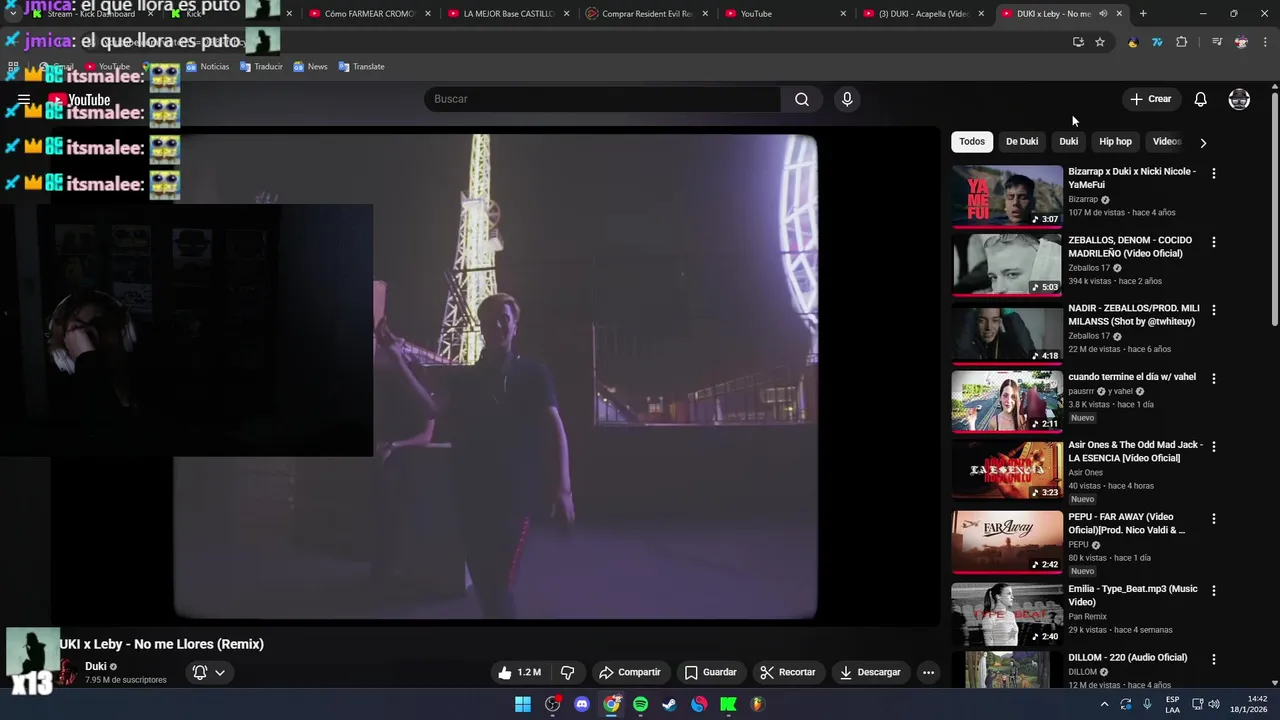Image resolution: width=1280 pixels, height=720 pixels.
Task: Click the Compartir button
Action: tap(629, 672)
